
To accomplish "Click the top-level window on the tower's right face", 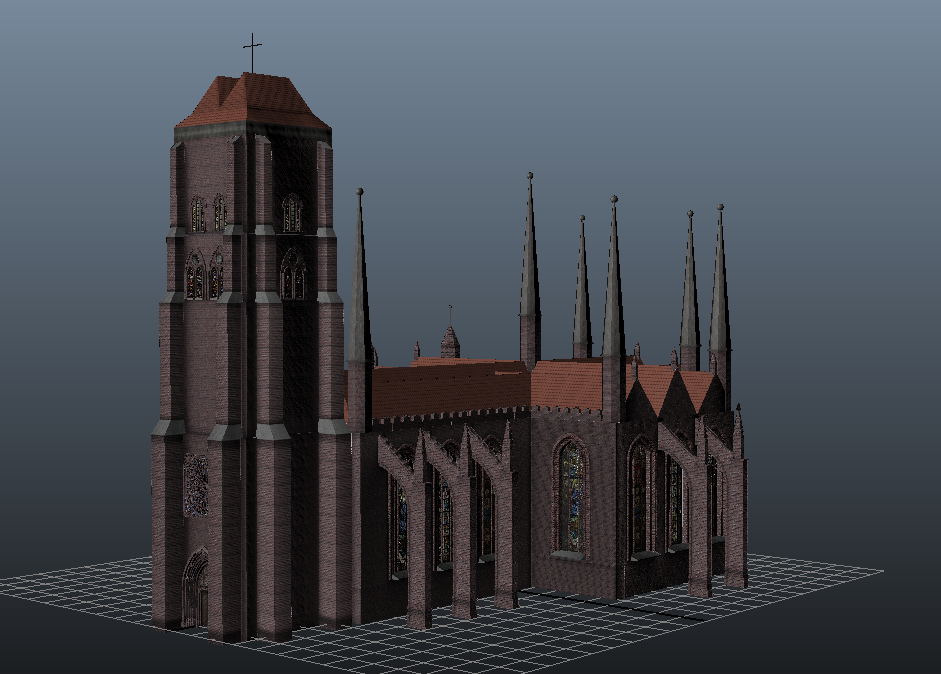I will point(291,213).
